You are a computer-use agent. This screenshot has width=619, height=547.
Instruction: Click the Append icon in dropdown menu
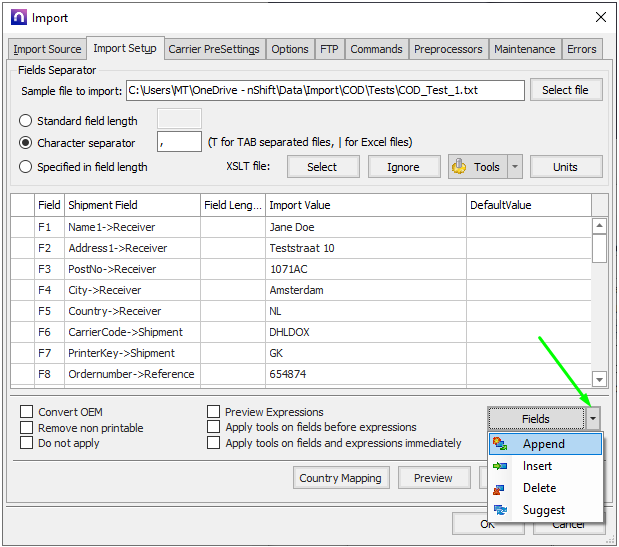tap(501, 444)
